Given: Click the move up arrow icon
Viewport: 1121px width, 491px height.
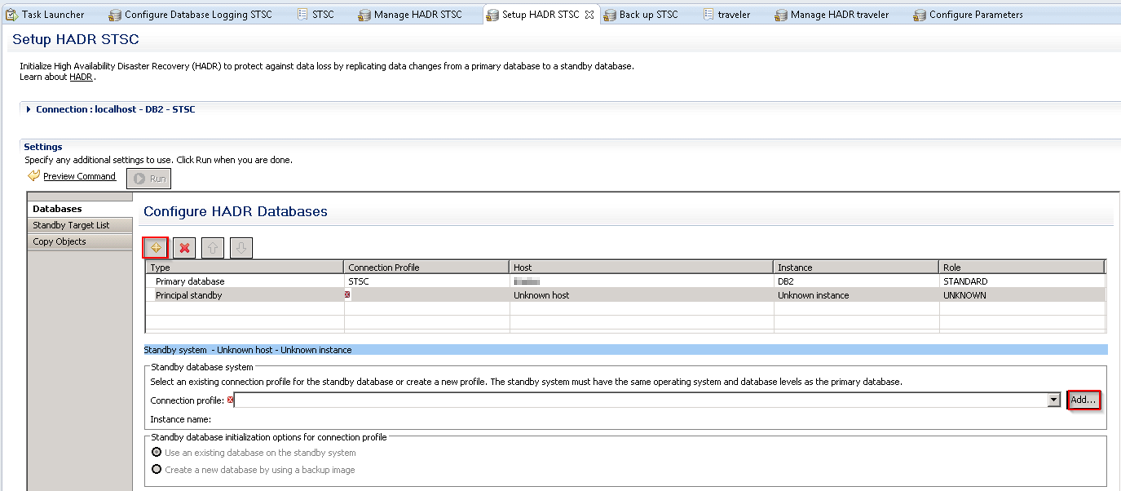Looking at the screenshot, I should (212, 247).
